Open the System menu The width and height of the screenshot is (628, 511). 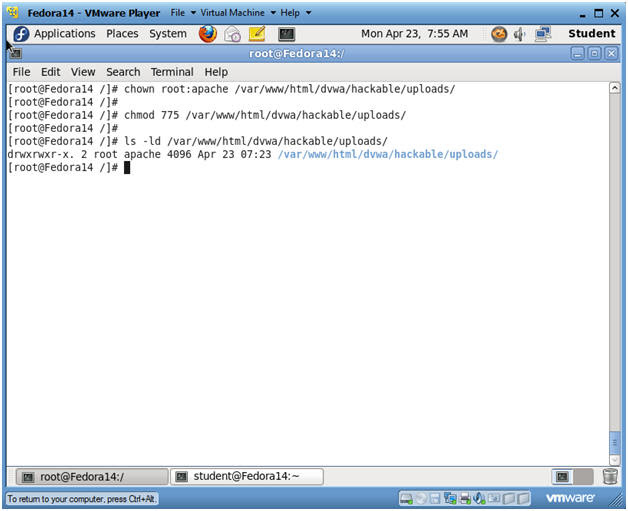pos(168,34)
